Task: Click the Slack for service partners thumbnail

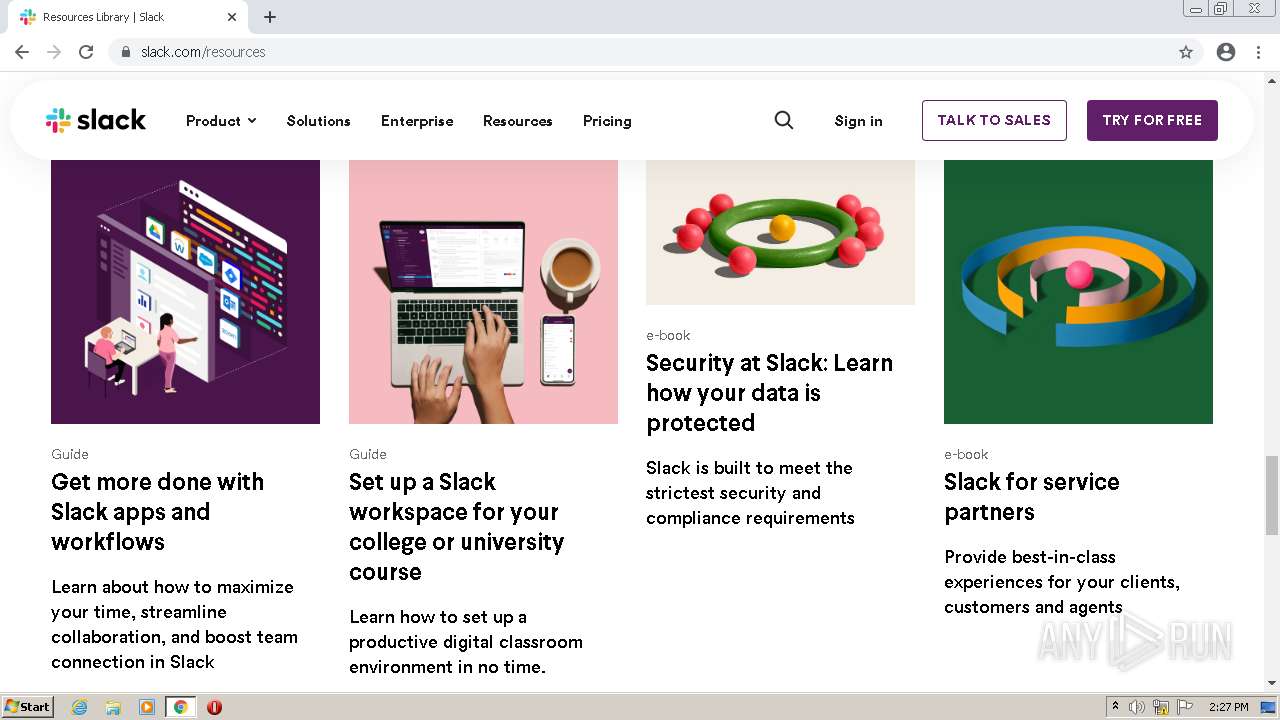Action: coord(1078,290)
